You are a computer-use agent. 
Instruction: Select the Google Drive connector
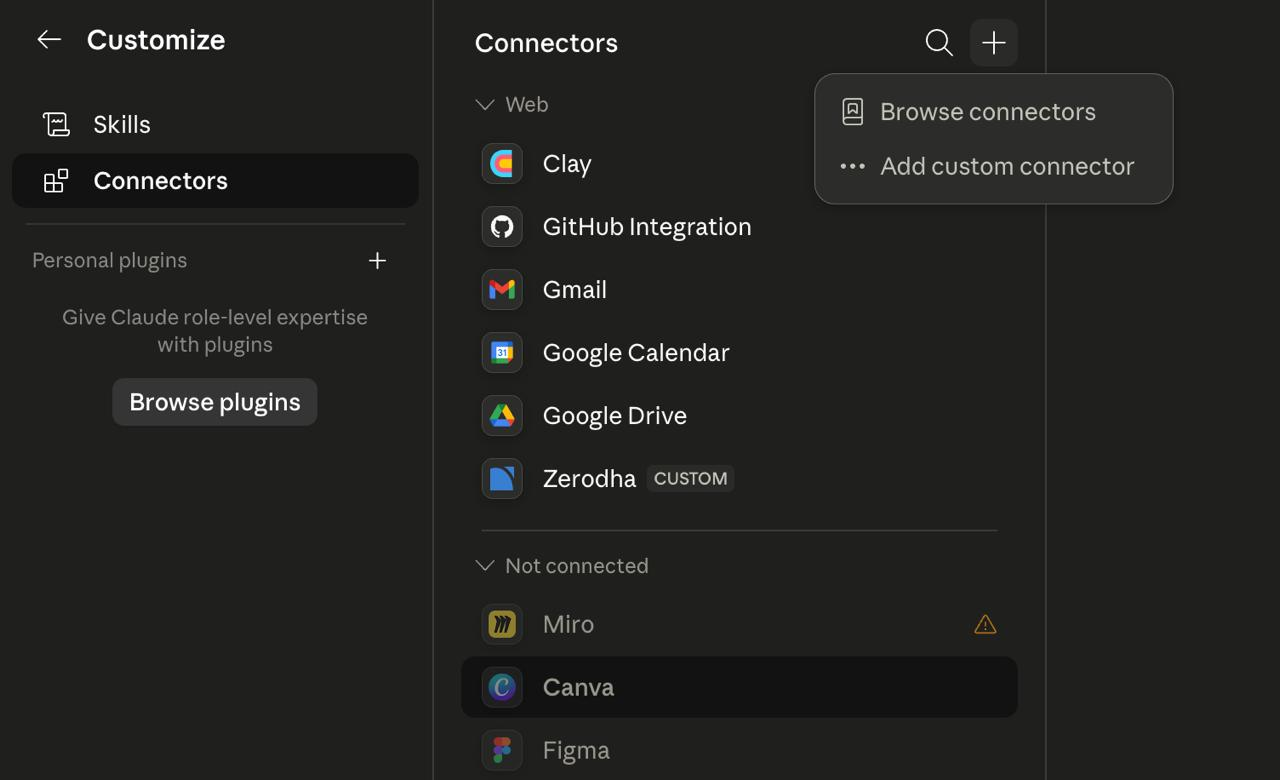pyautogui.click(x=739, y=416)
